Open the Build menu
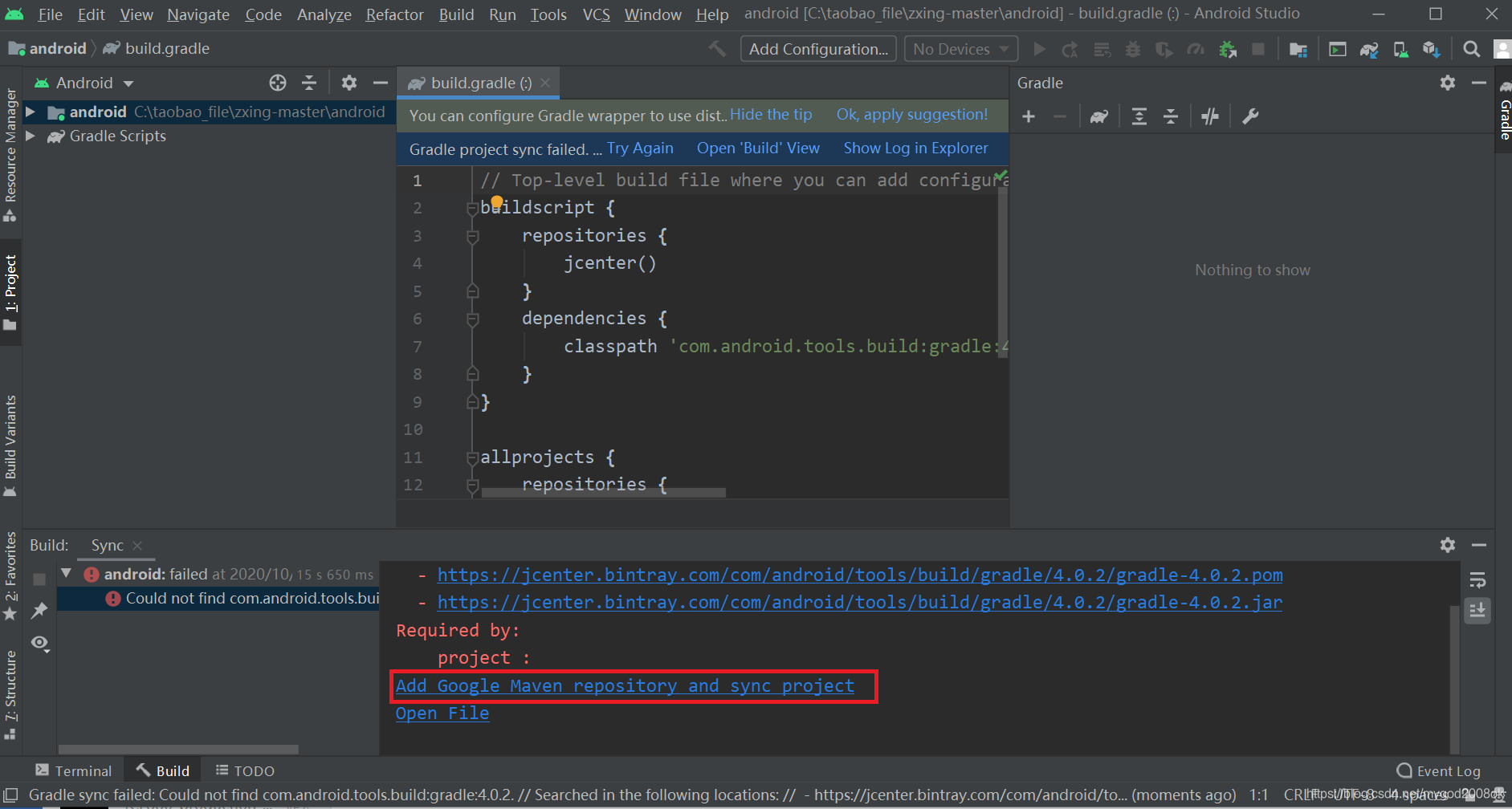This screenshot has width=1512, height=809. click(456, 14)
